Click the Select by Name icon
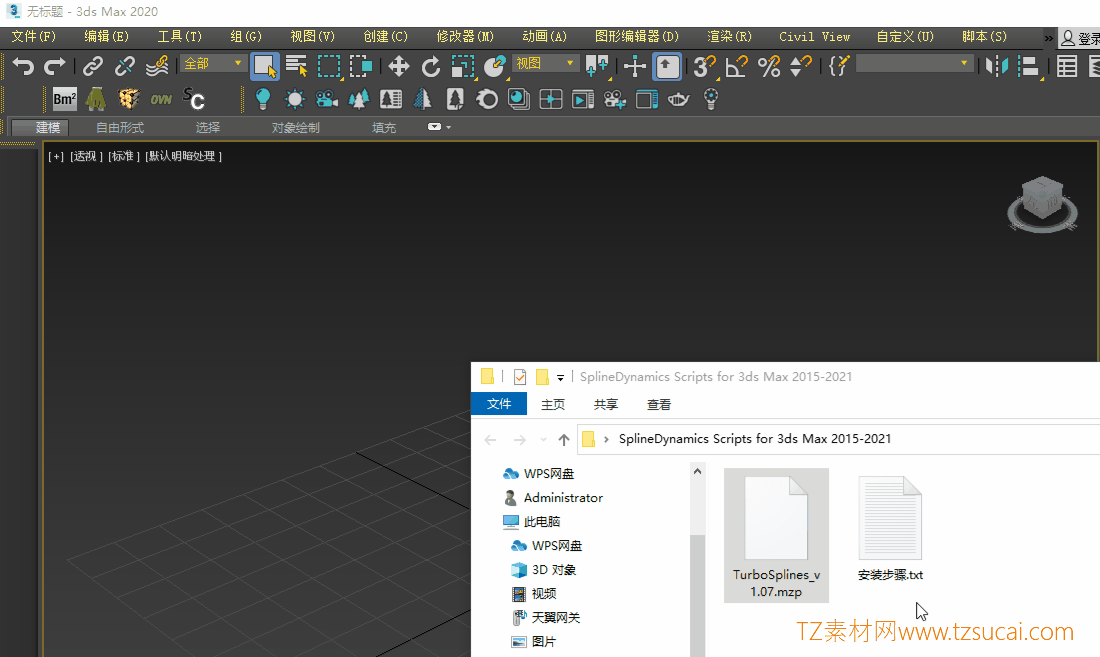 (297, 67)
